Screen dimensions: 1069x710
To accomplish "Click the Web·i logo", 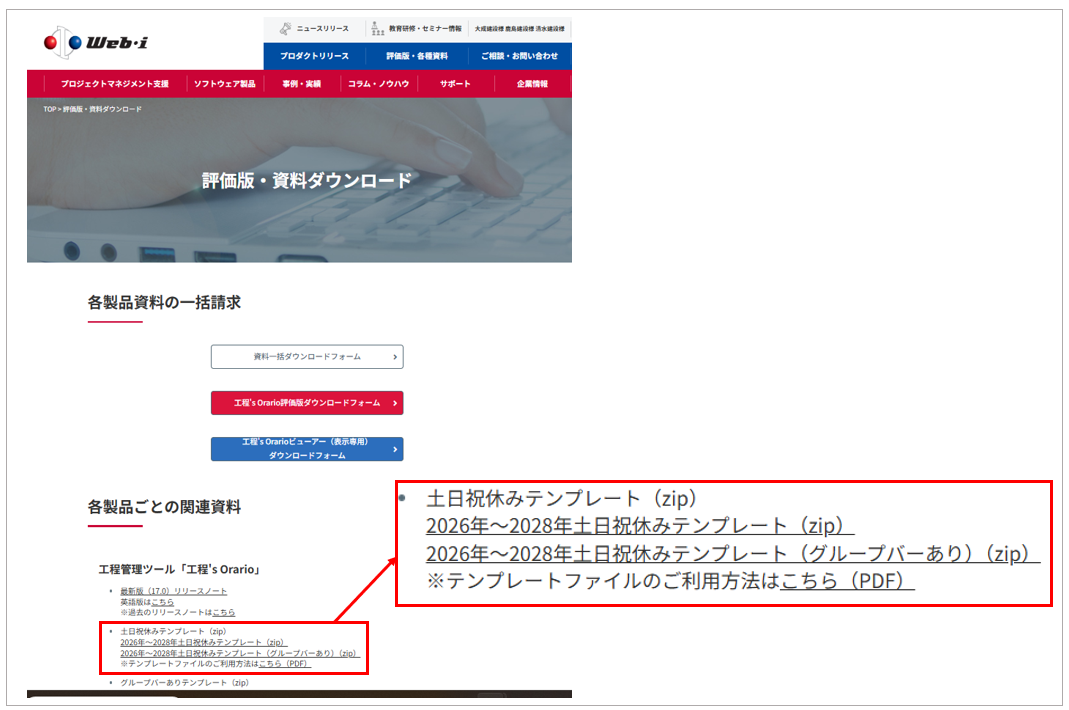I will [x=96, y=43].
